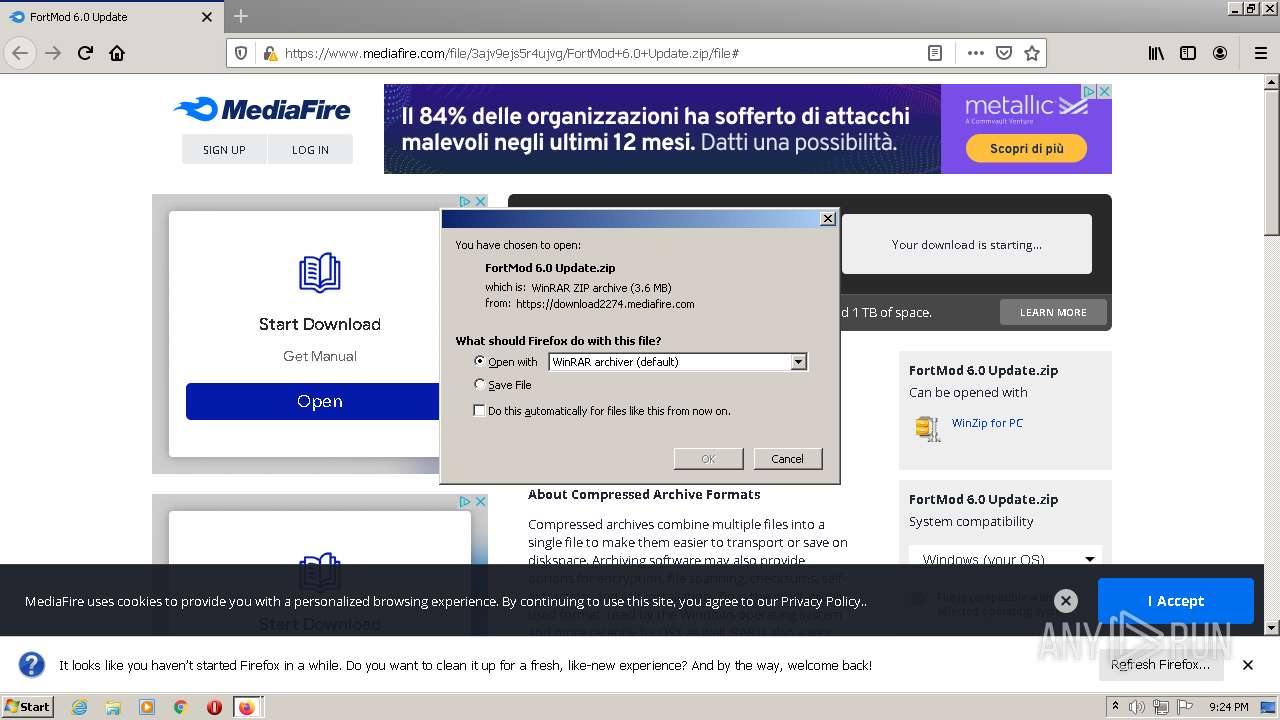Click the OK button in the dialog
The width and height of the screenshot is (1280, 720).
[x=708, y=459]
